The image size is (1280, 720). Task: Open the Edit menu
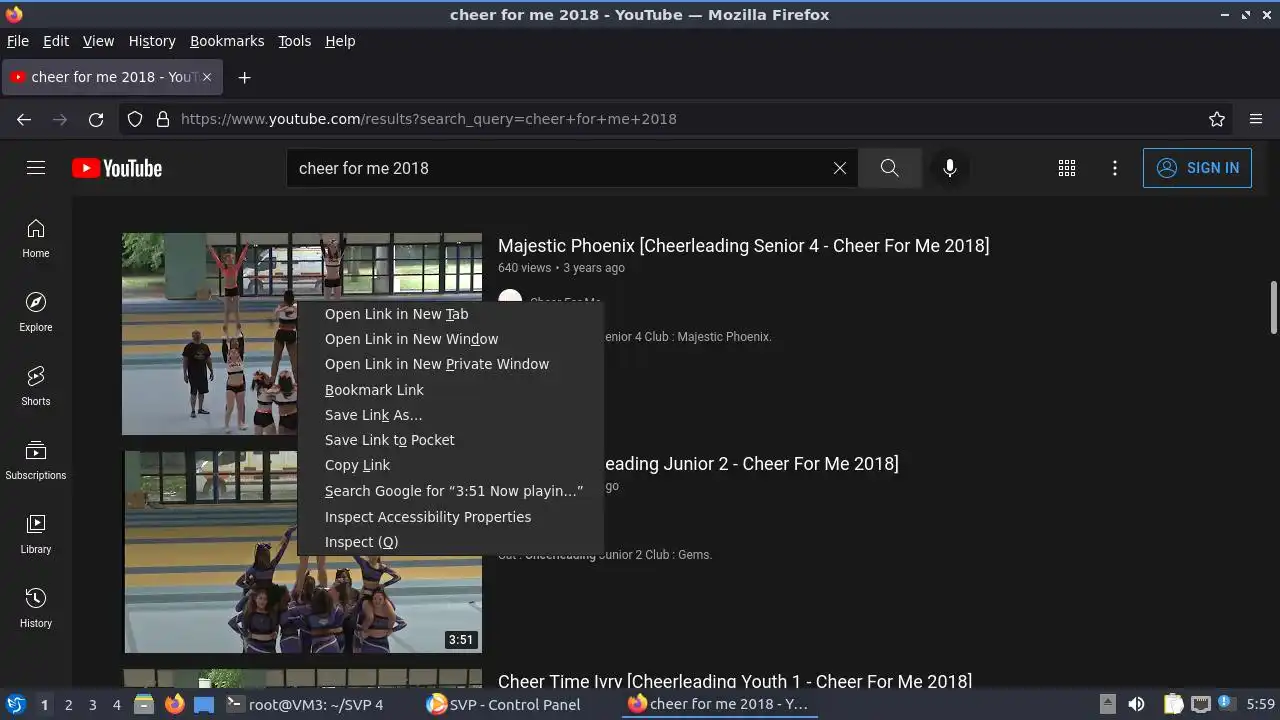coord(56,41)
